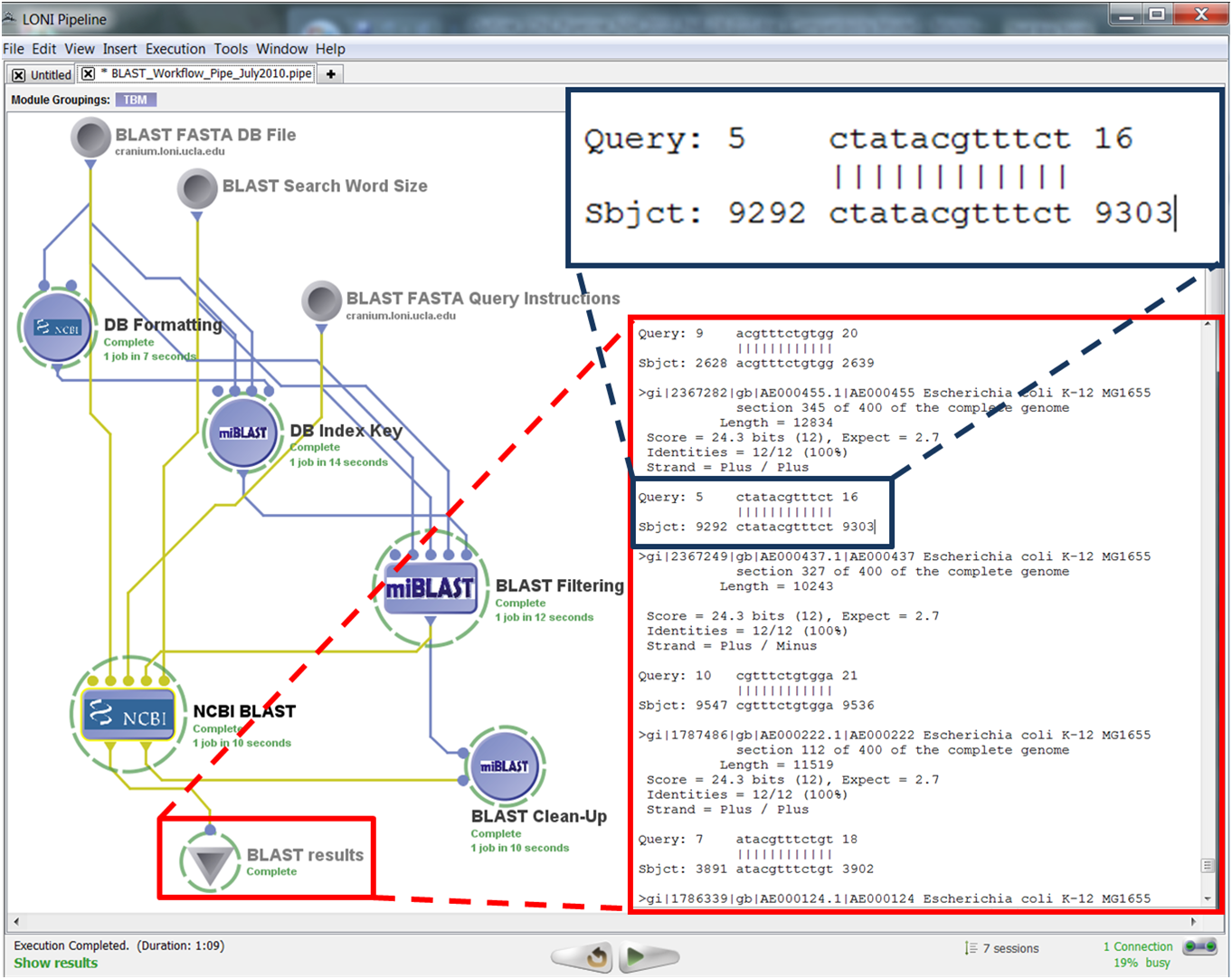Open the Execution menu
The width and height of the screenshot is (1232, 979).
coord(175,49)
